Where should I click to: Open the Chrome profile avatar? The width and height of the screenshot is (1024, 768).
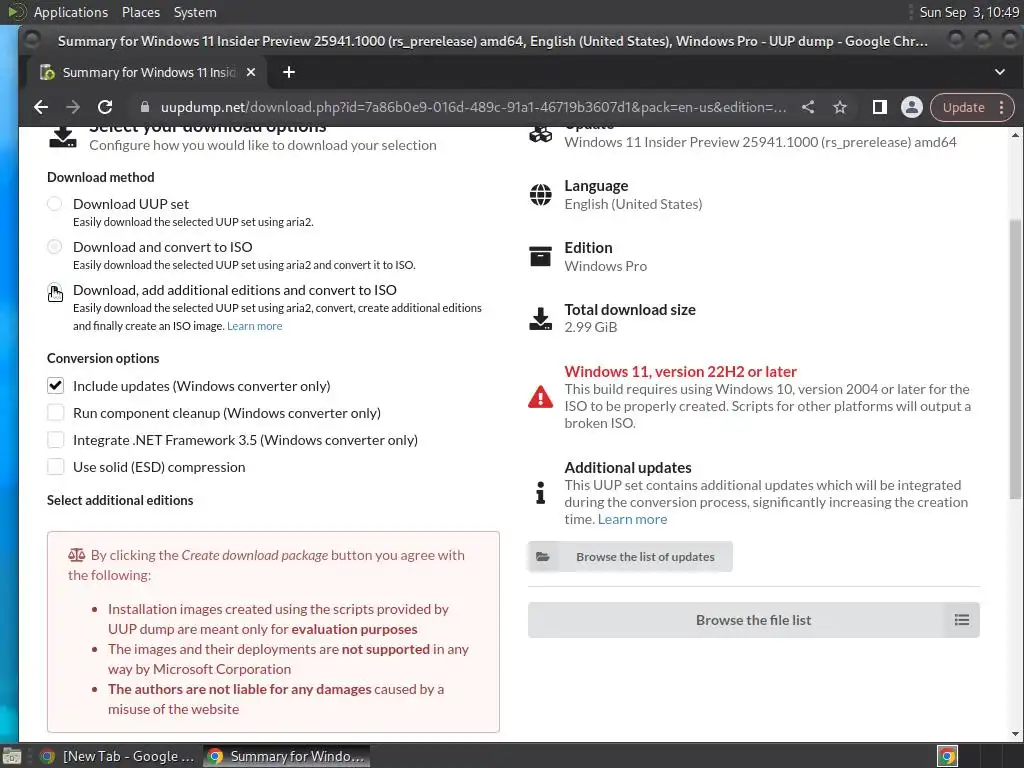pos(912,107)
